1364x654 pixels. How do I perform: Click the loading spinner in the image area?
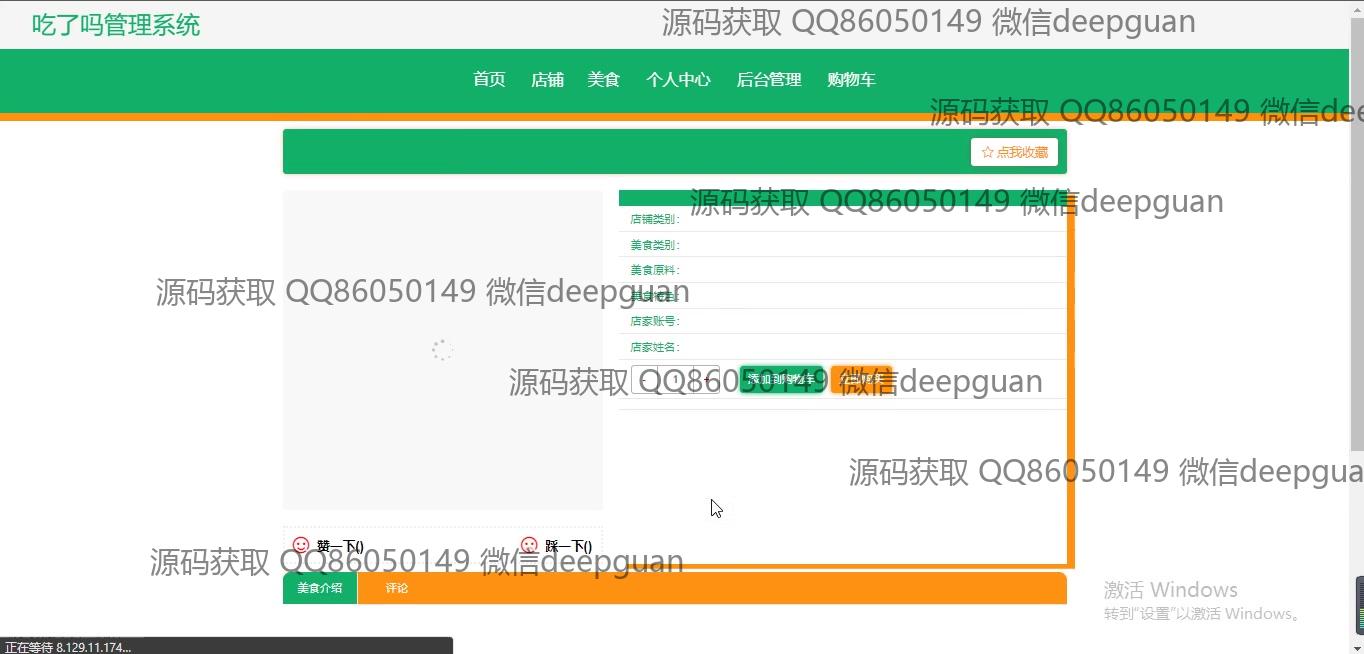coord(442,350)
